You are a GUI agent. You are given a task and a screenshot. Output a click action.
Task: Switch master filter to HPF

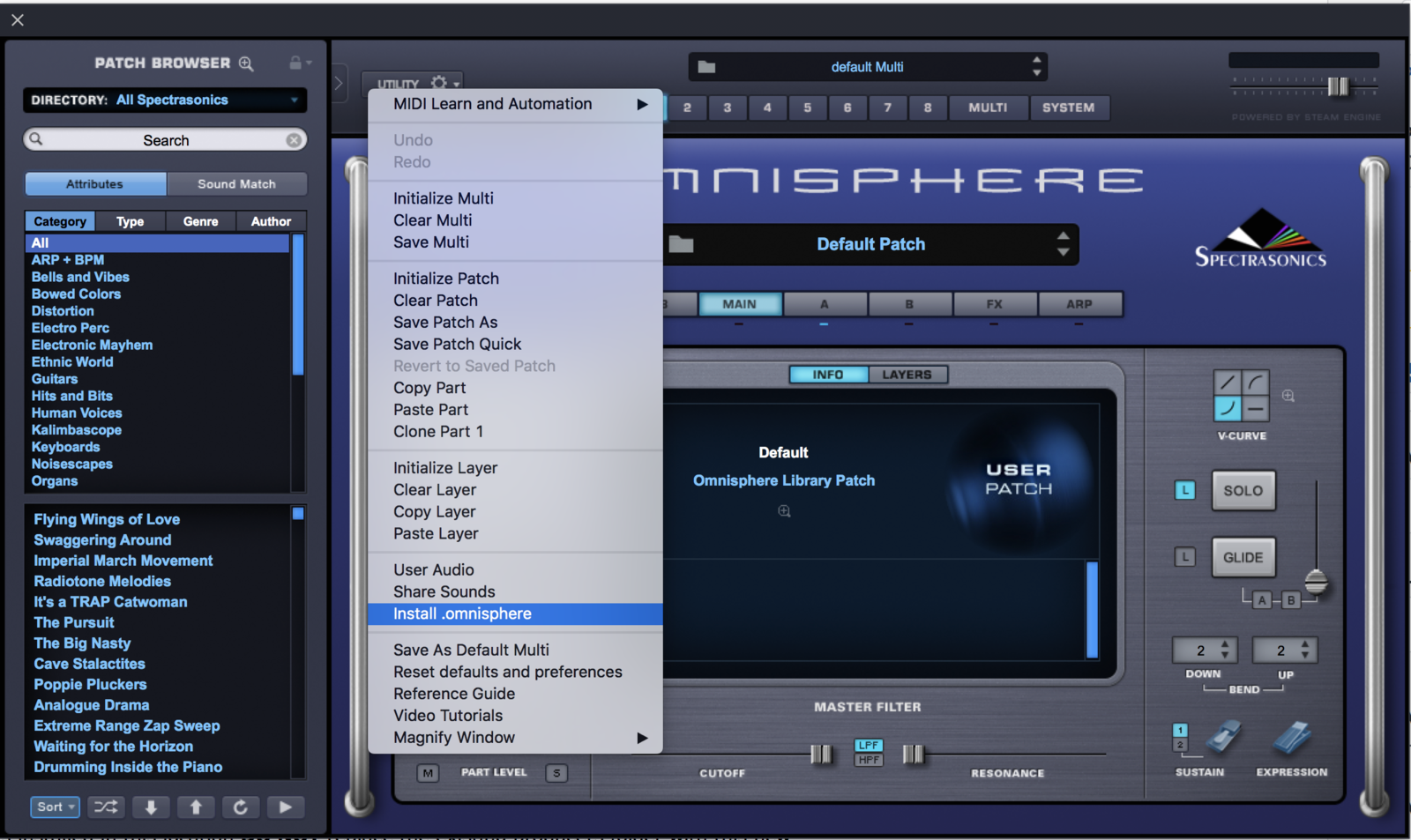coord(869,760)
